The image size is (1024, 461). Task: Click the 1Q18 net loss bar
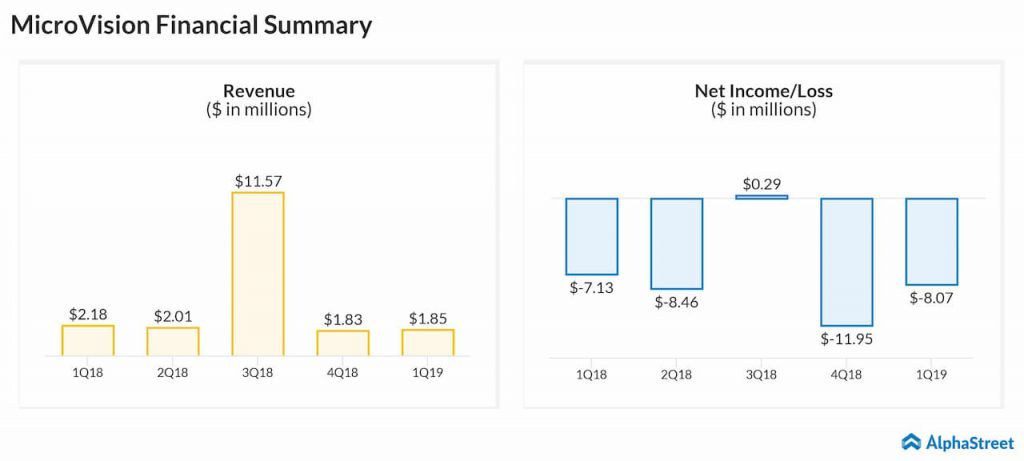(592, 236)
